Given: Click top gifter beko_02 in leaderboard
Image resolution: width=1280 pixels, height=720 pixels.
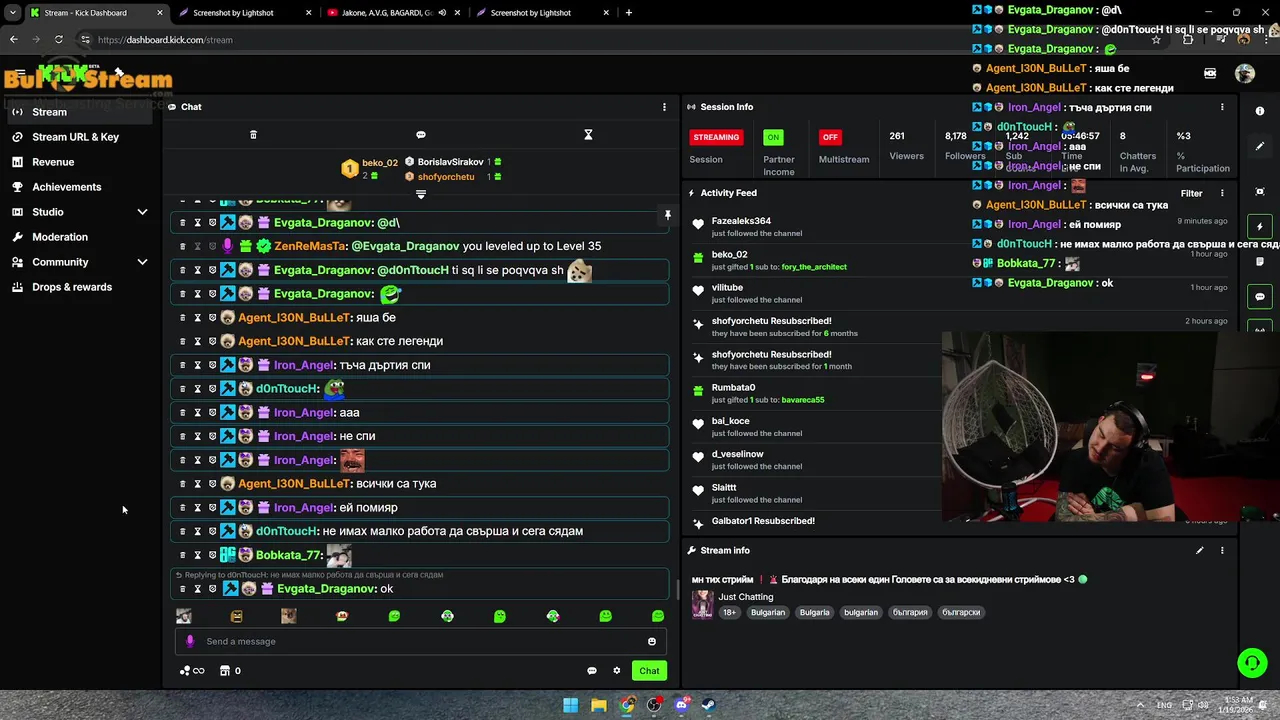Looking at the screenshot, I should (x=380, y=162).
